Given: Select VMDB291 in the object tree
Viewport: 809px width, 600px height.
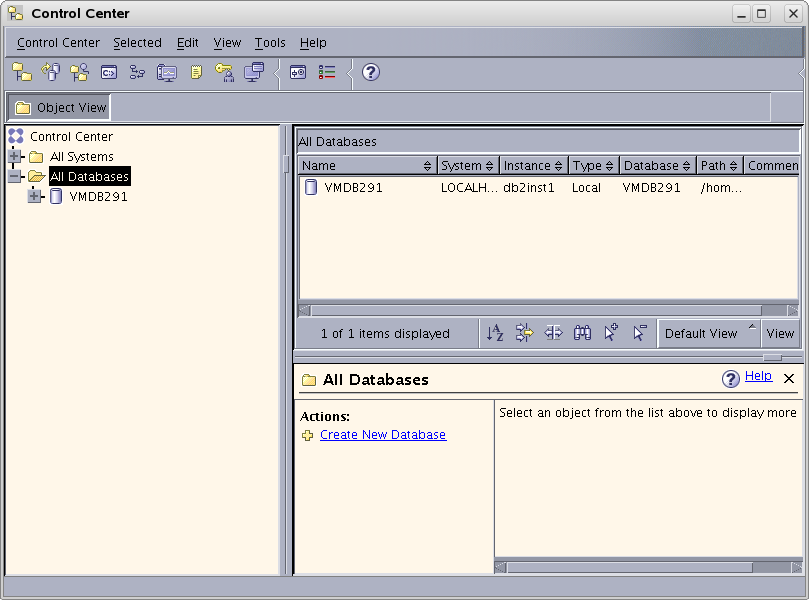Looking at the screenshot, I should (x=99, y=197).
